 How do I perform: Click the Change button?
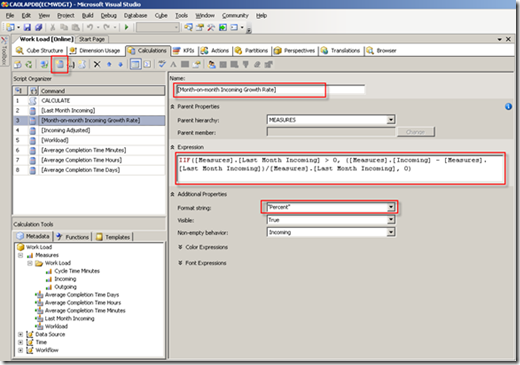pos(415,132)
